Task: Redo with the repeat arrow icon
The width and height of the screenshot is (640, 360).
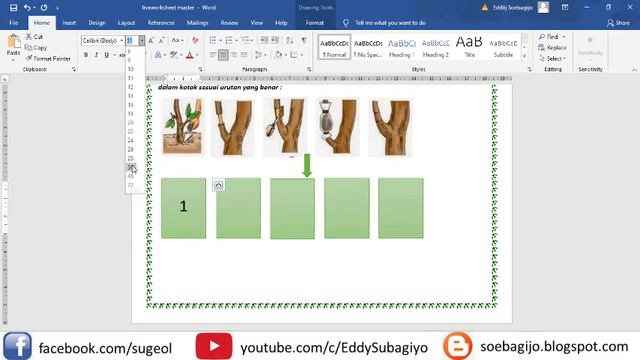Action: point(44,7)
